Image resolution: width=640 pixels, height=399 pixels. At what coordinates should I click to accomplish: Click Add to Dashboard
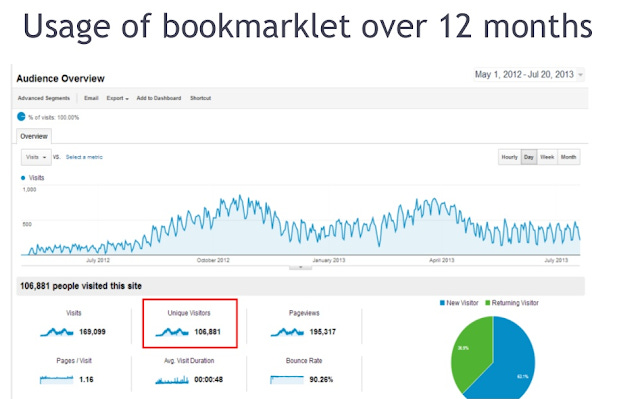pyautogui.click(x=159, y=98)
